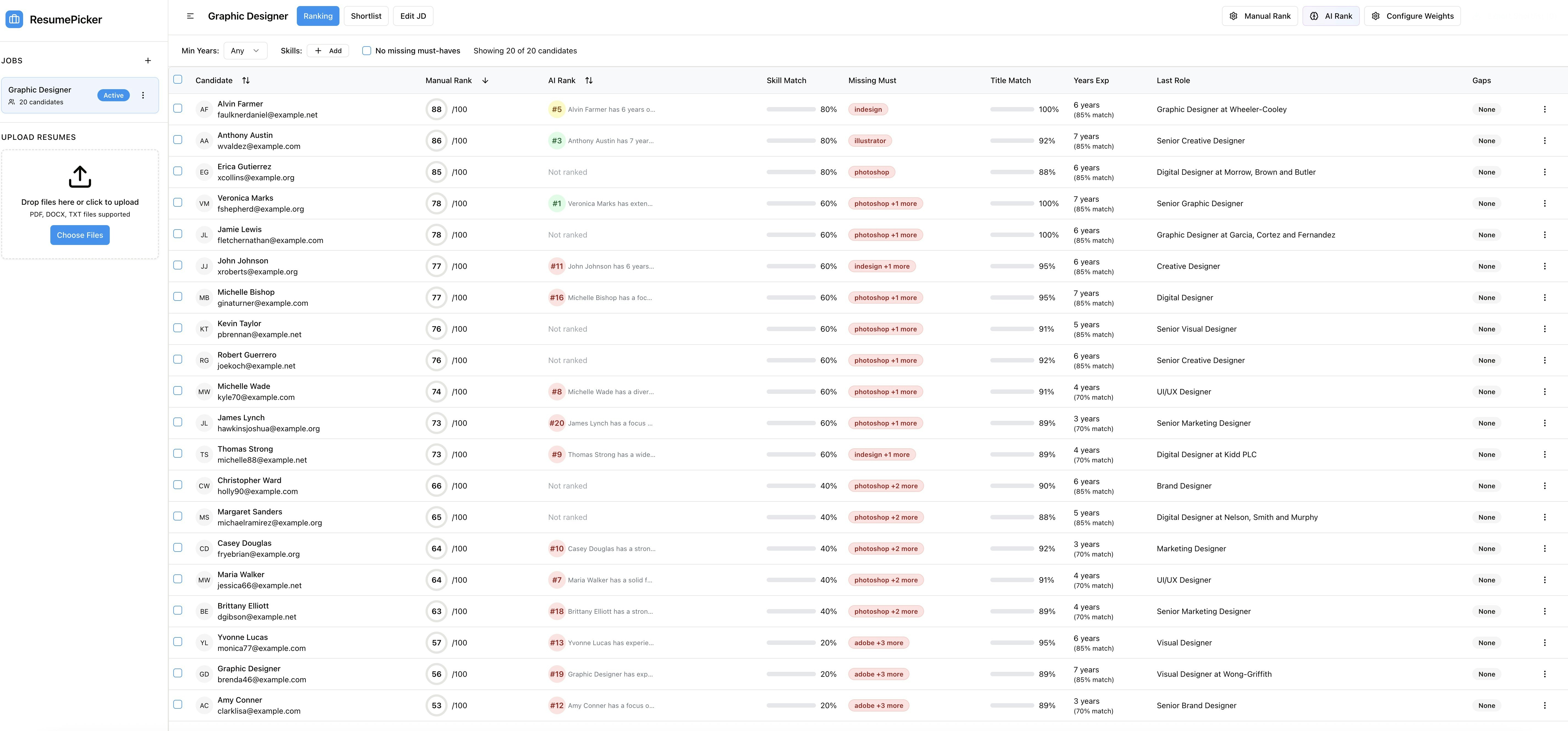Click the Choose Files button
The height and width of the screenshot is (731, 1568).
[x=80, y=235]
